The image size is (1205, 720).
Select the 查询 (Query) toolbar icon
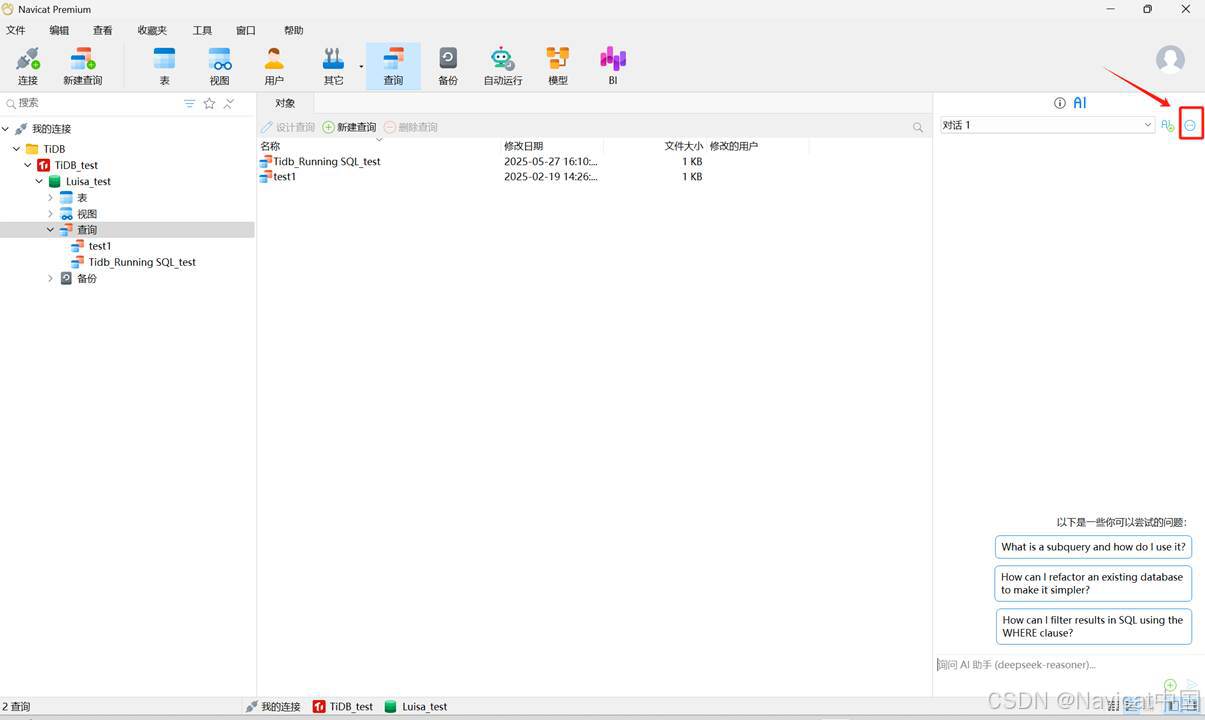point(393,60)
